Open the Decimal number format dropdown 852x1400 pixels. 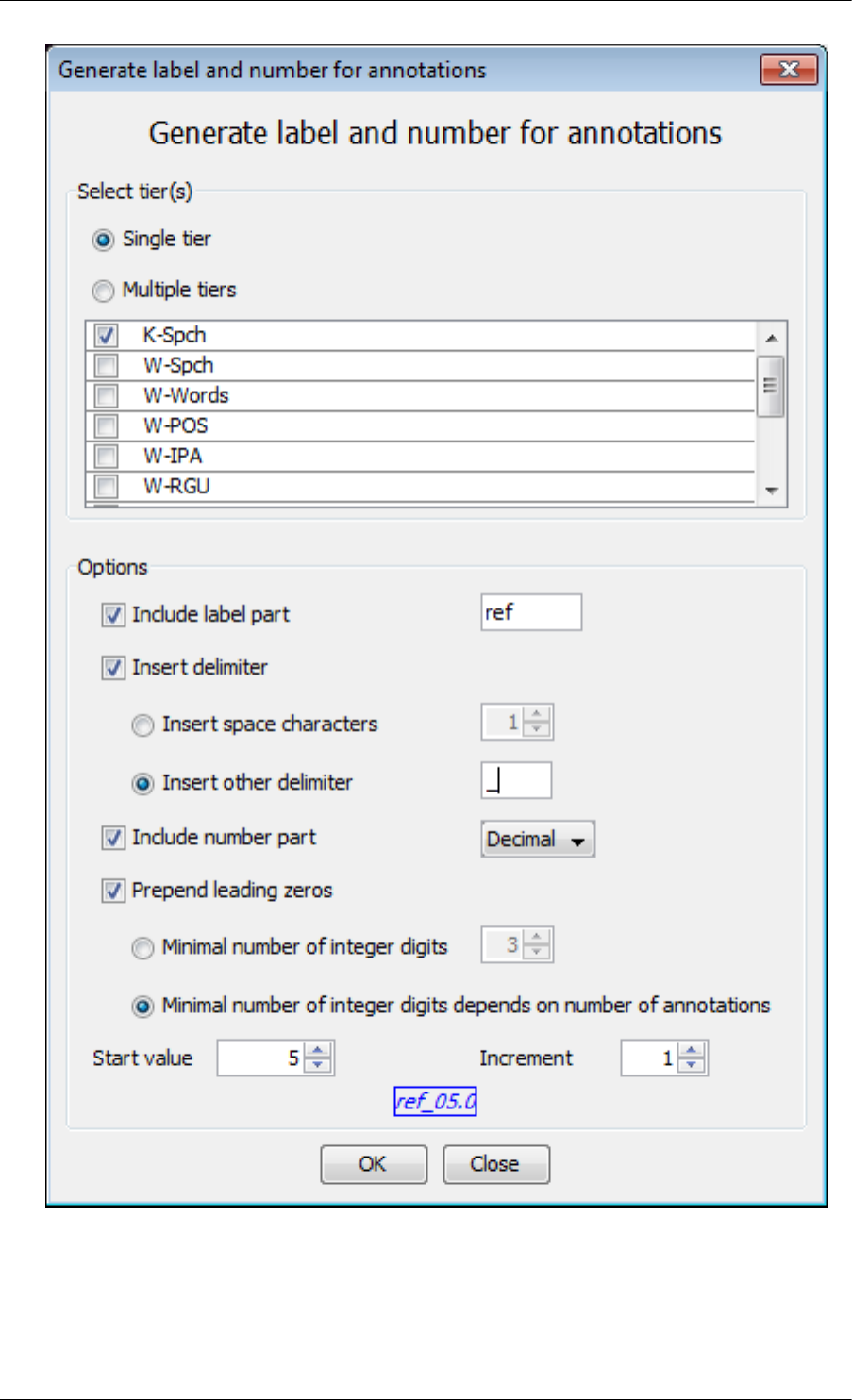(x=538, y=839)
